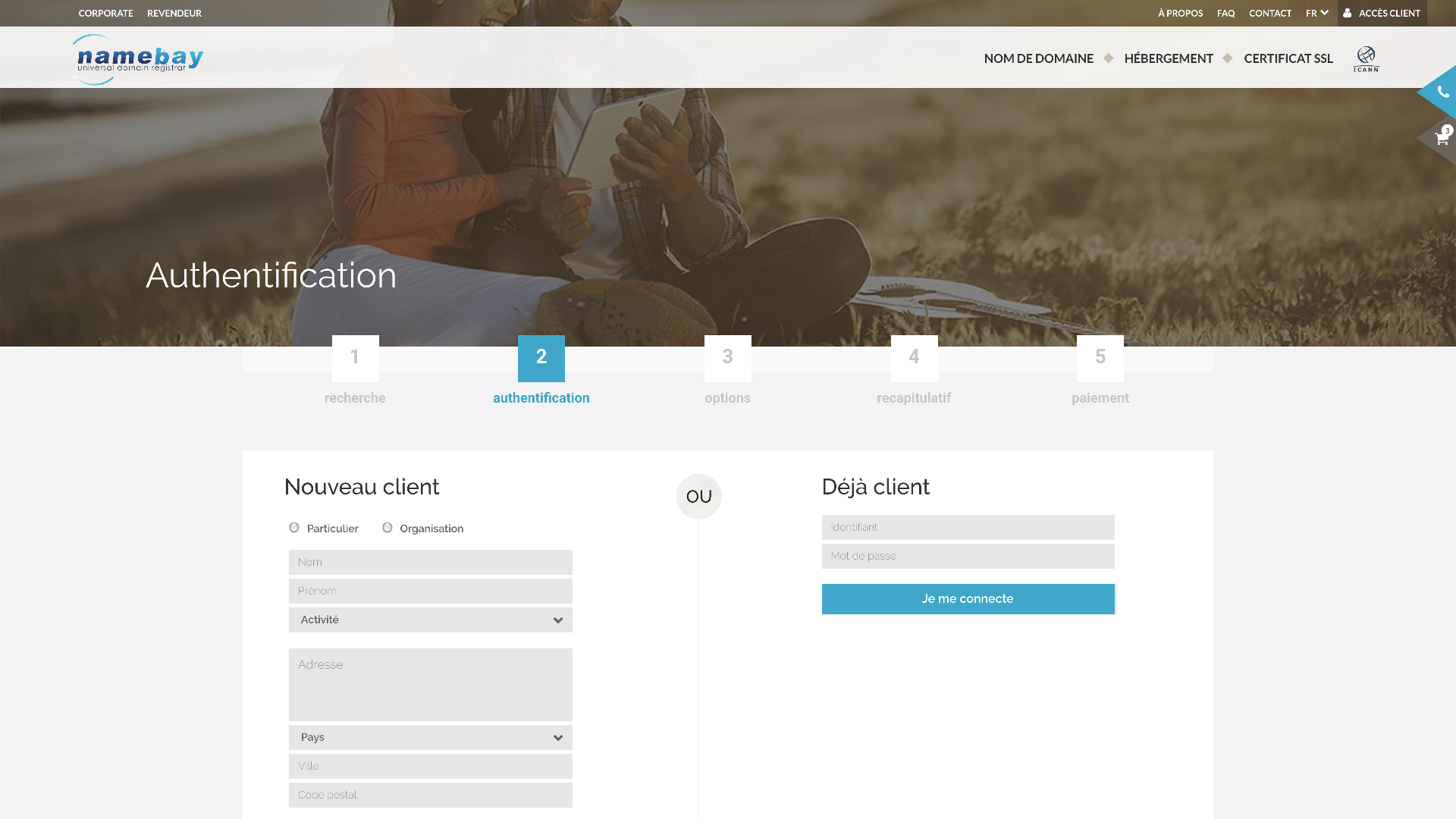1456x819 pixels.
Task: Focus the Adresse text area
Action: tap(430, 684)
